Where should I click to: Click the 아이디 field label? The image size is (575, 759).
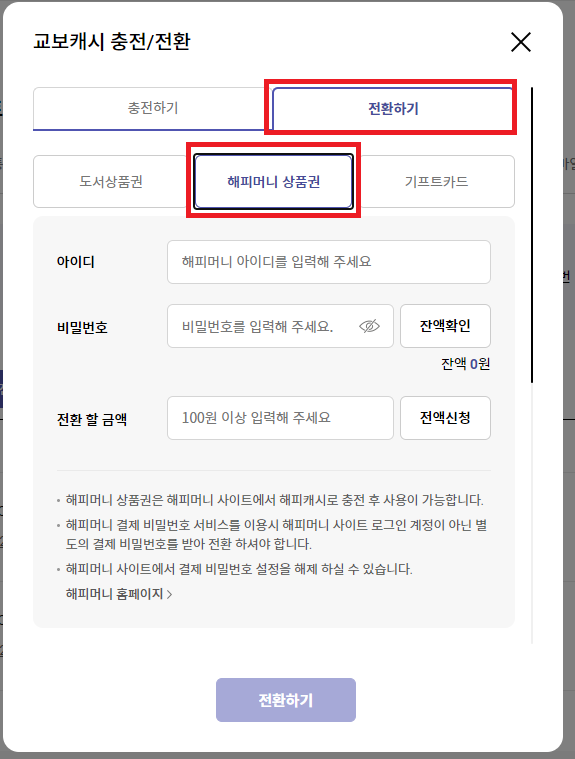point(76,262)
